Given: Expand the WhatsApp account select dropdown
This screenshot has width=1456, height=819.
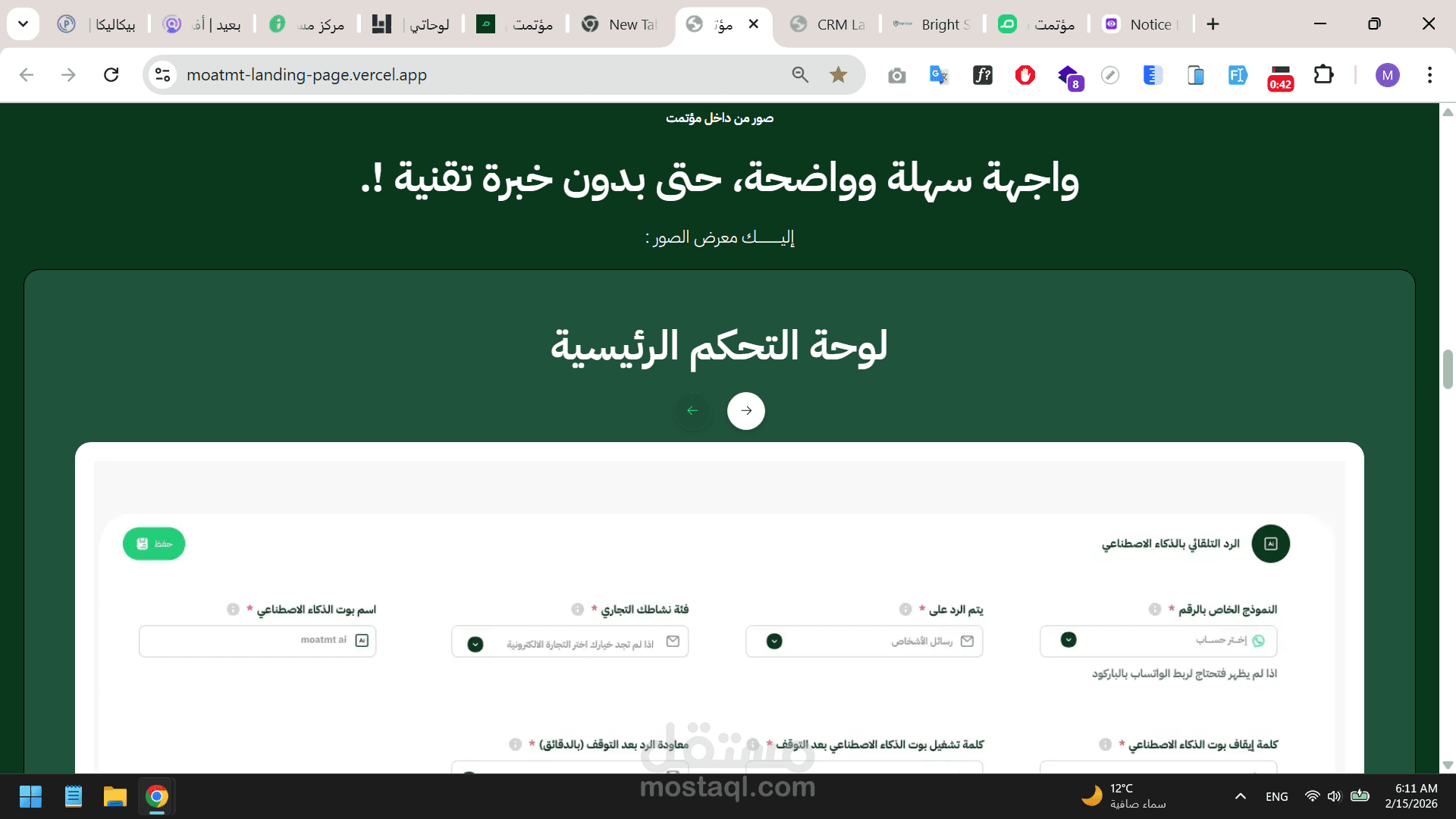Looking at the screenshot, I should pyautogui.click(x=1068, y=640).
